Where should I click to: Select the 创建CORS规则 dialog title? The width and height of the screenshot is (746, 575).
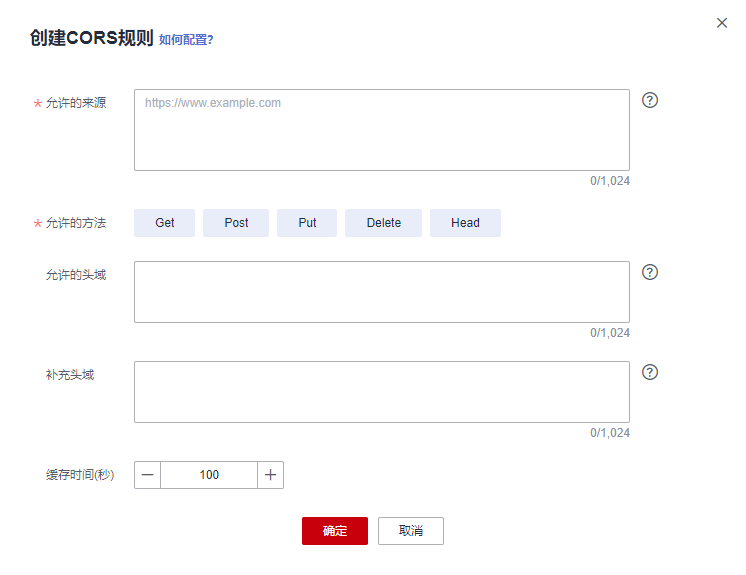[92, 38]
